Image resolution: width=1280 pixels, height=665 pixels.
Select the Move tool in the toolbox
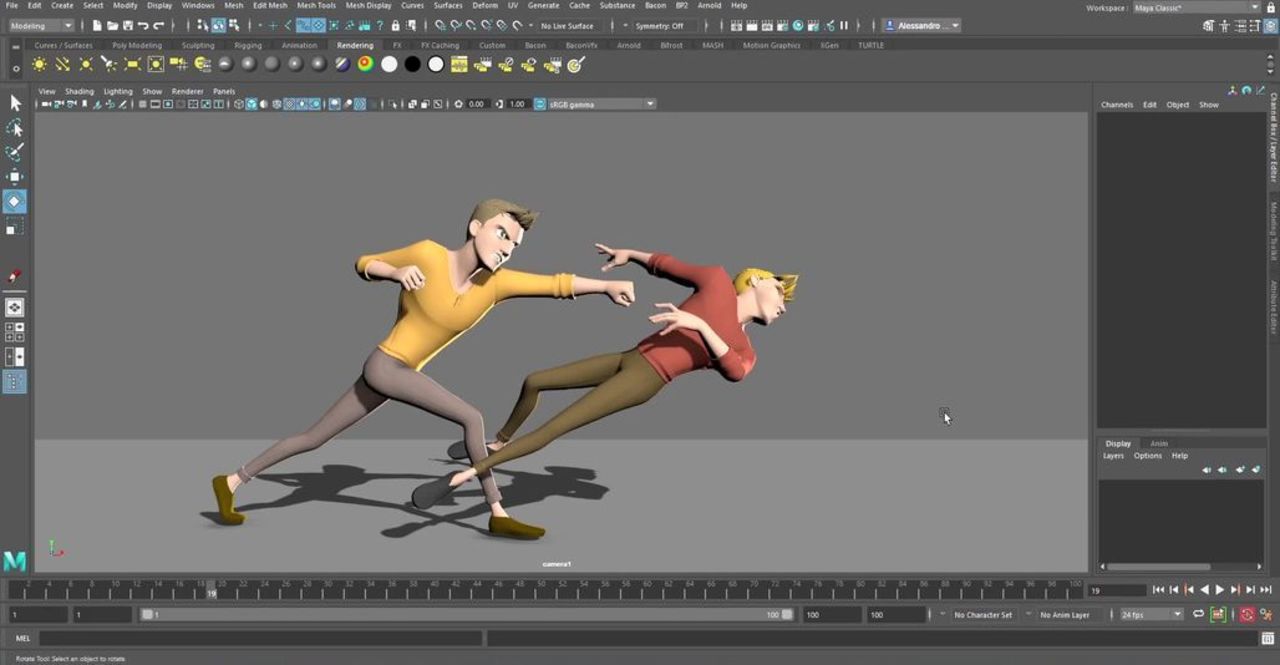coord(14,177)
